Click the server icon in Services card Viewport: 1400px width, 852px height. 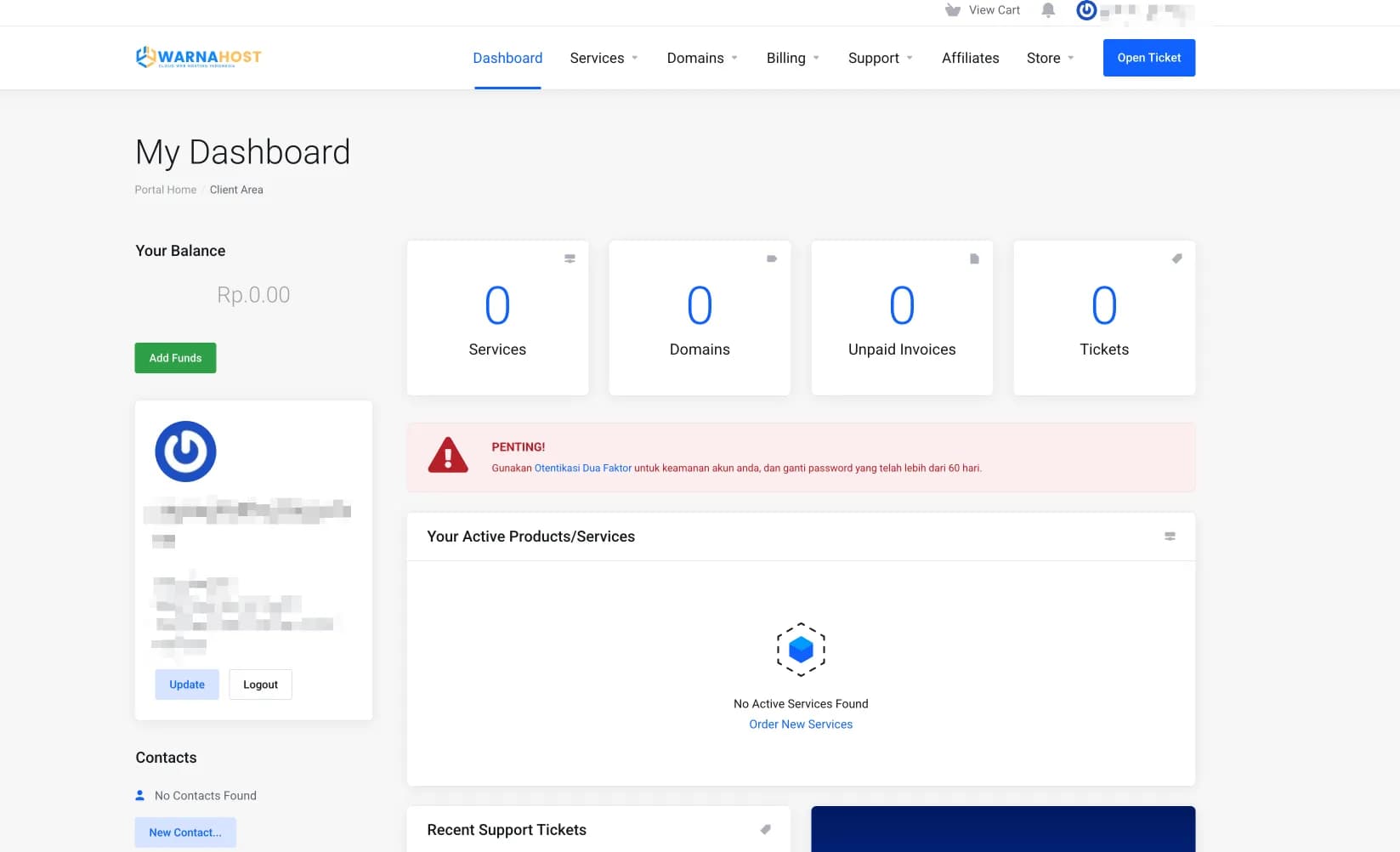click(x=570, y=258)
